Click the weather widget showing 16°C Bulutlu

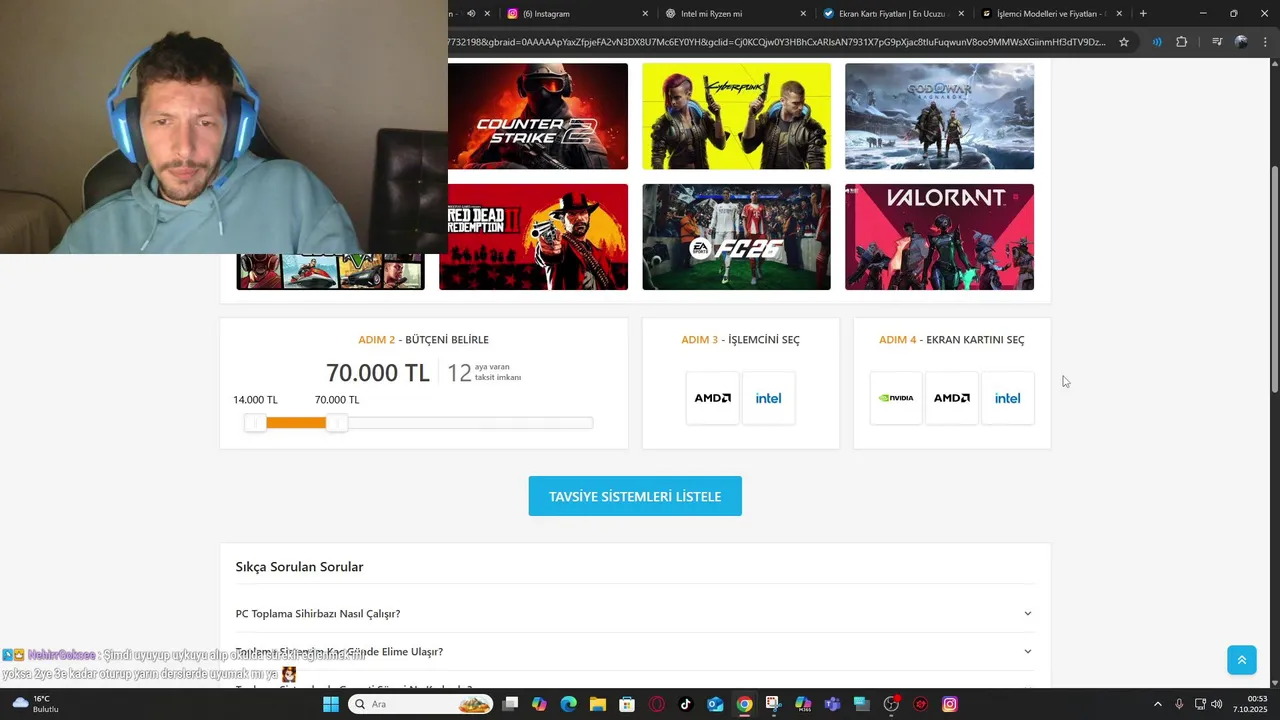[x=35, y=704]
